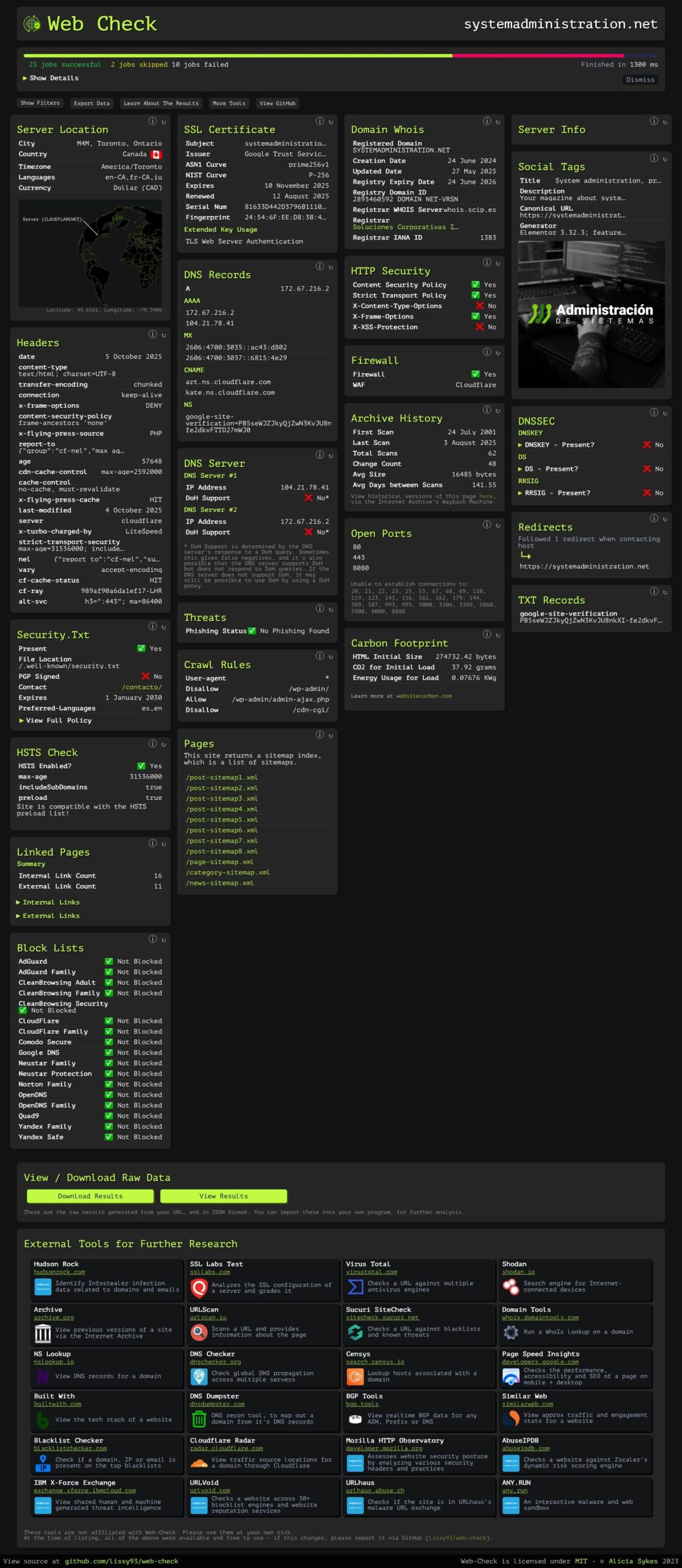Click the Web Check globe logo icon

tap(32, 24)
